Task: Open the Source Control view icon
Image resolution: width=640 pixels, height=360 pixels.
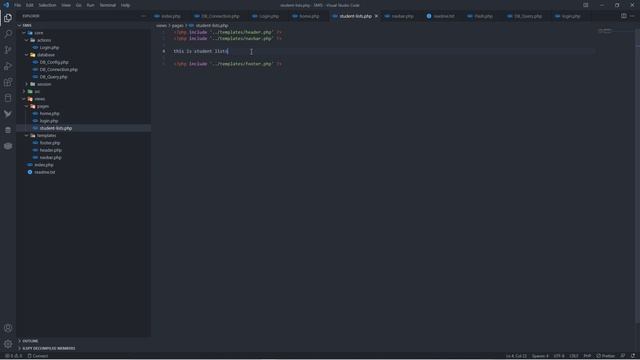Action: [8, 50]
